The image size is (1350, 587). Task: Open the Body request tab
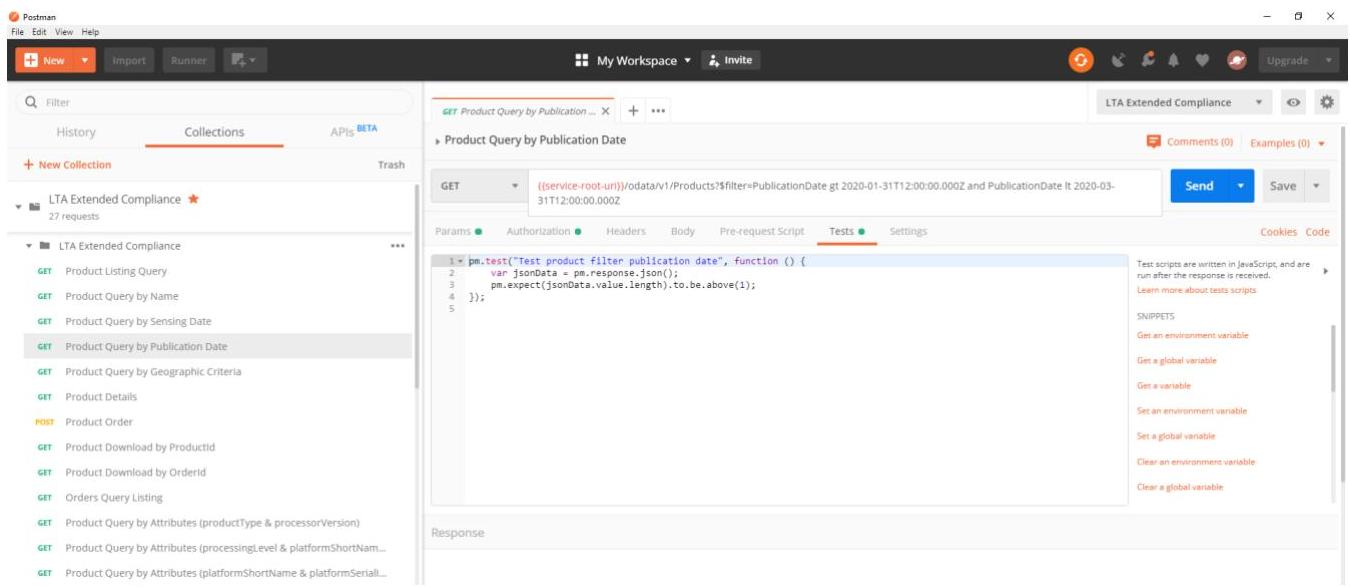pyautogui.click(x=683, y=231)
